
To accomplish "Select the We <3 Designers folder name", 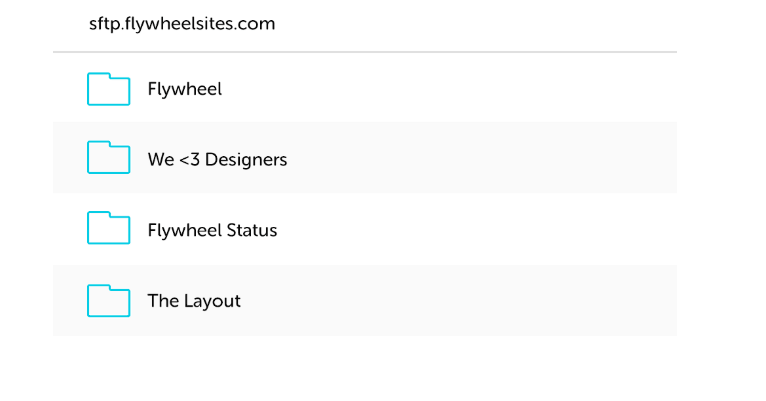I will tap(217, 160).
